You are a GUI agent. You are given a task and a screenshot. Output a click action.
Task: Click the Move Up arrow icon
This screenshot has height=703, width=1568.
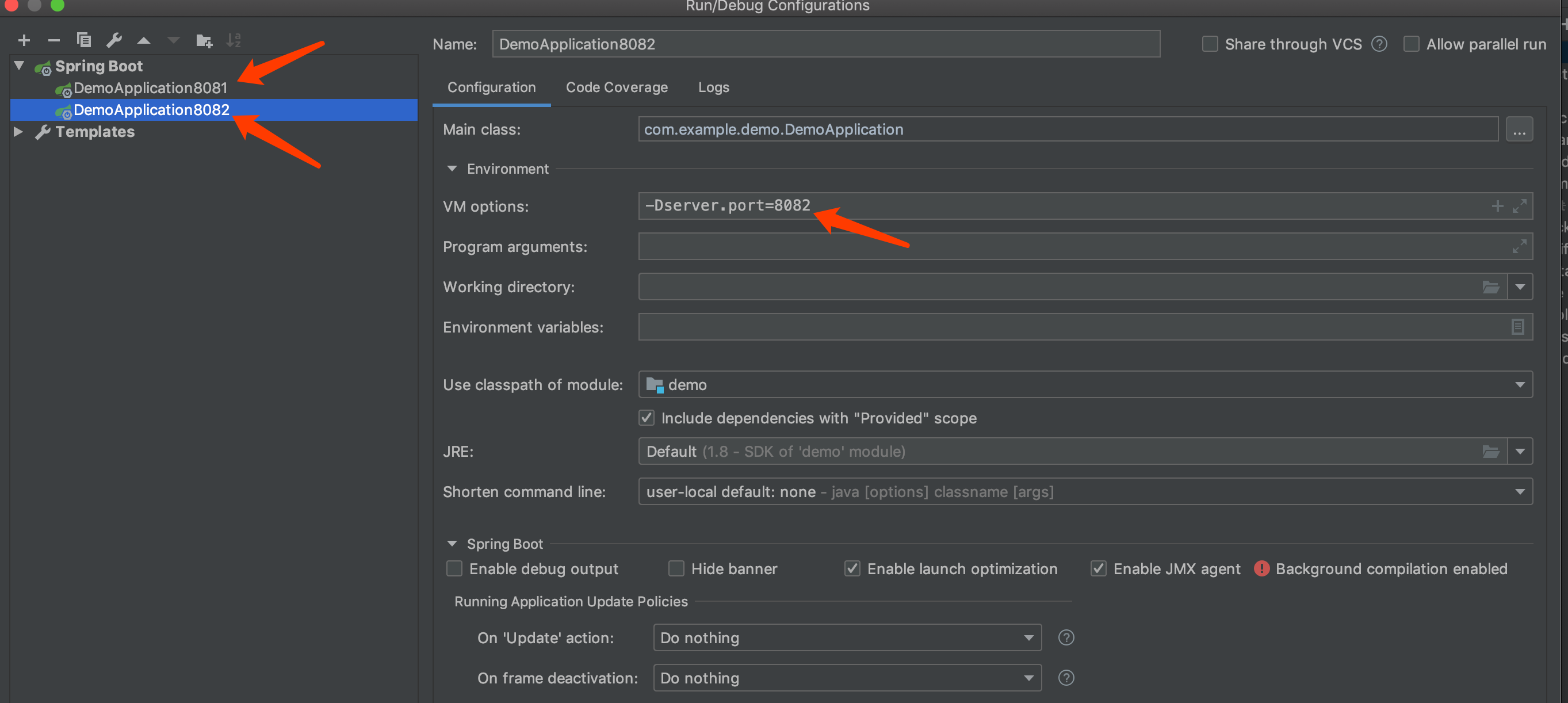[144, 41]
